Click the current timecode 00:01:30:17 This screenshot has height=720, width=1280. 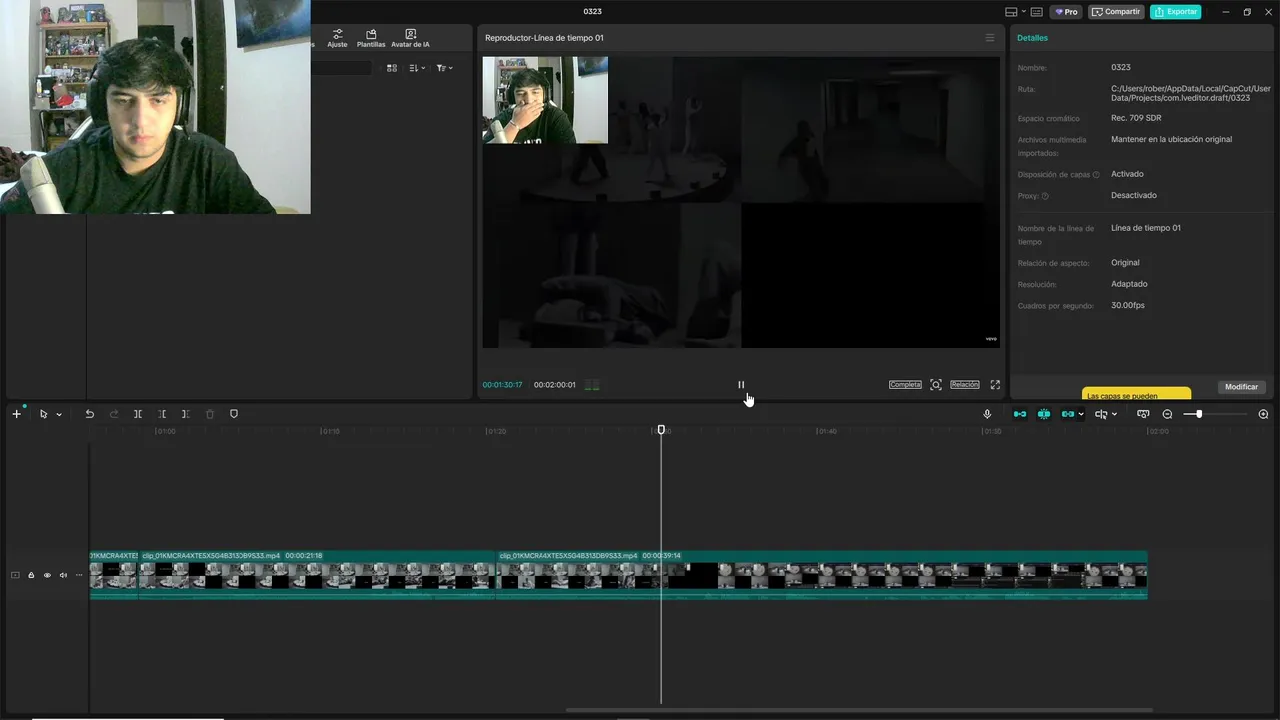pyautogui.click(x=502, y=385)
